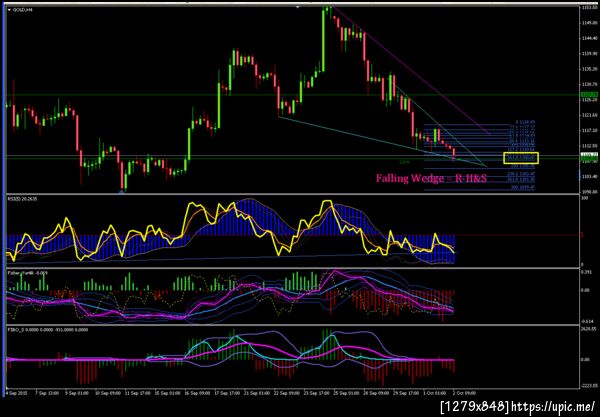Image resolution: width=600 pixels, height=417 pixels.
Task: Open the dropdown arrow beside GOLD,H4
Action: pyautogui.click(x=10, y=10)
